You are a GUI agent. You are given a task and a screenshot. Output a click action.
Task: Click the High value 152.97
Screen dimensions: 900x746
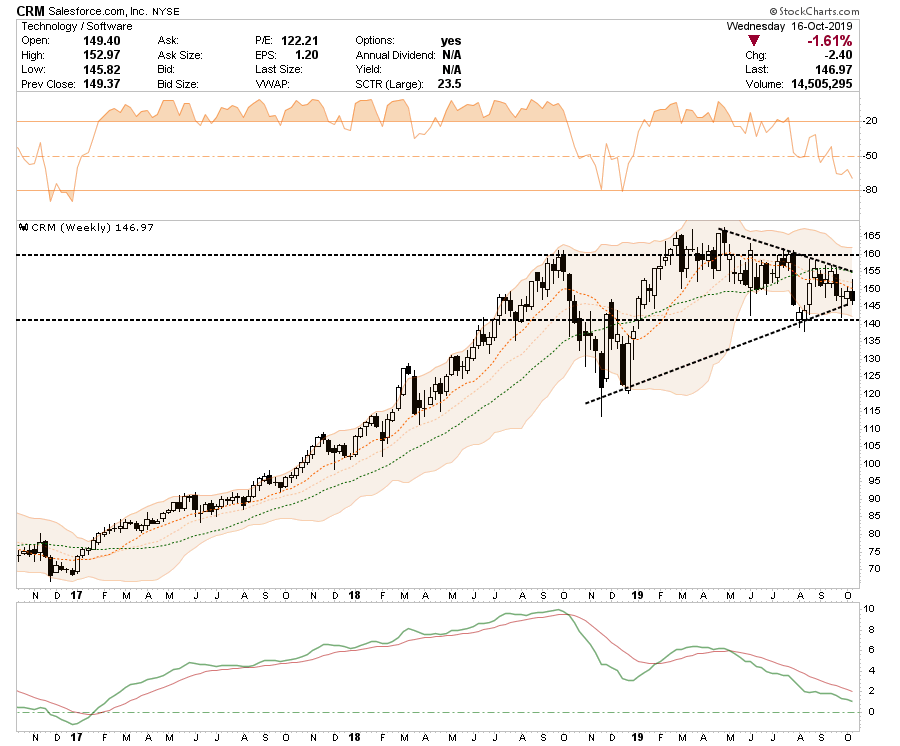[x=102, y=55]
